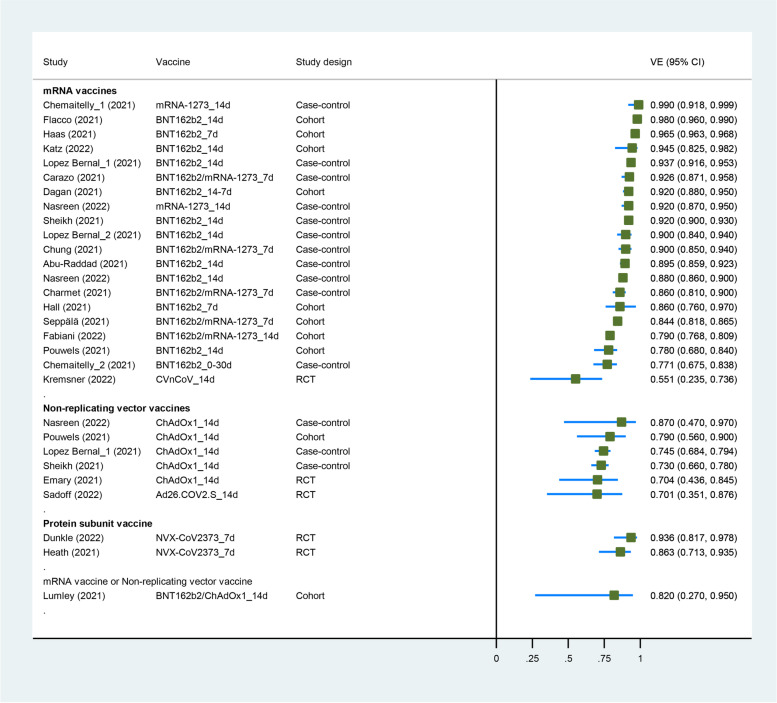Select the Hall (2021) point estimate marker
The image size is (777, 703).
point(620,306)
